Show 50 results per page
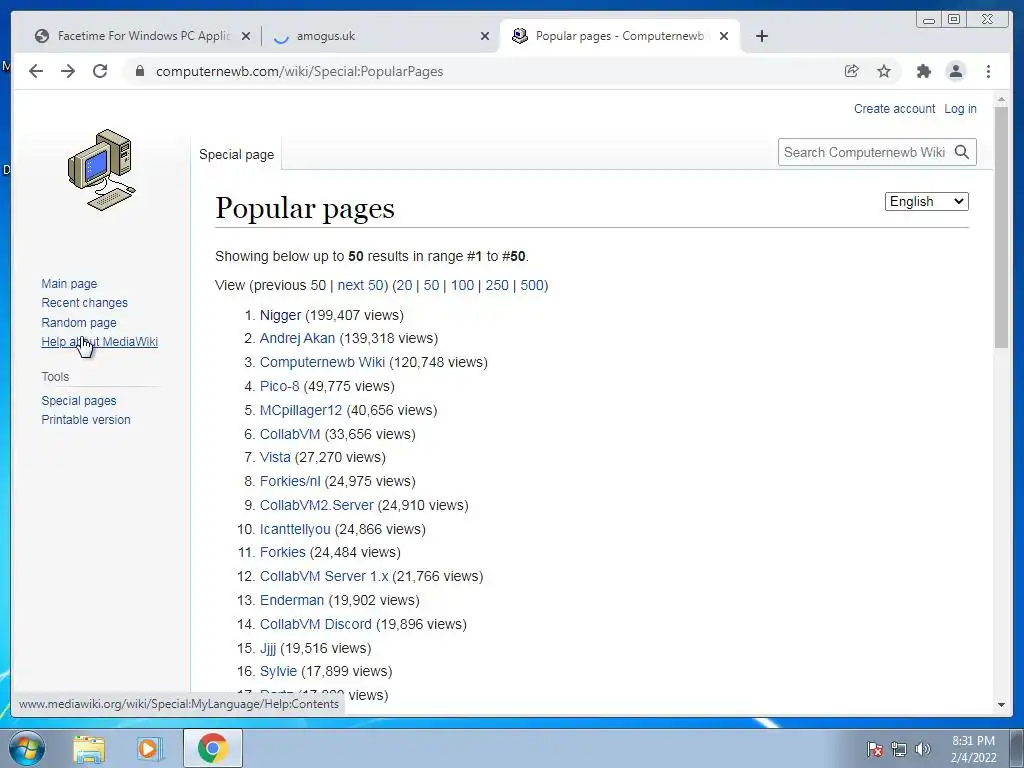Viewport: 1024px width, 768px height. (x=431, y=285)
